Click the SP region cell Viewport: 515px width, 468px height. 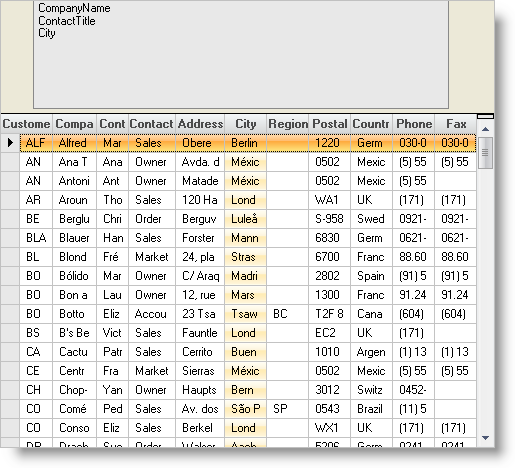(x=288, y=409)
